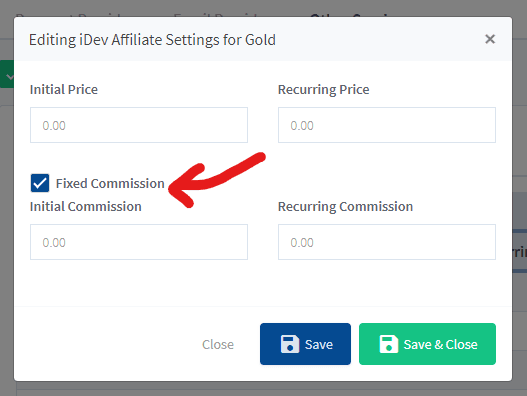Select the Initial Commission input box
527x396 pixels.
click(x=139, y=242)
